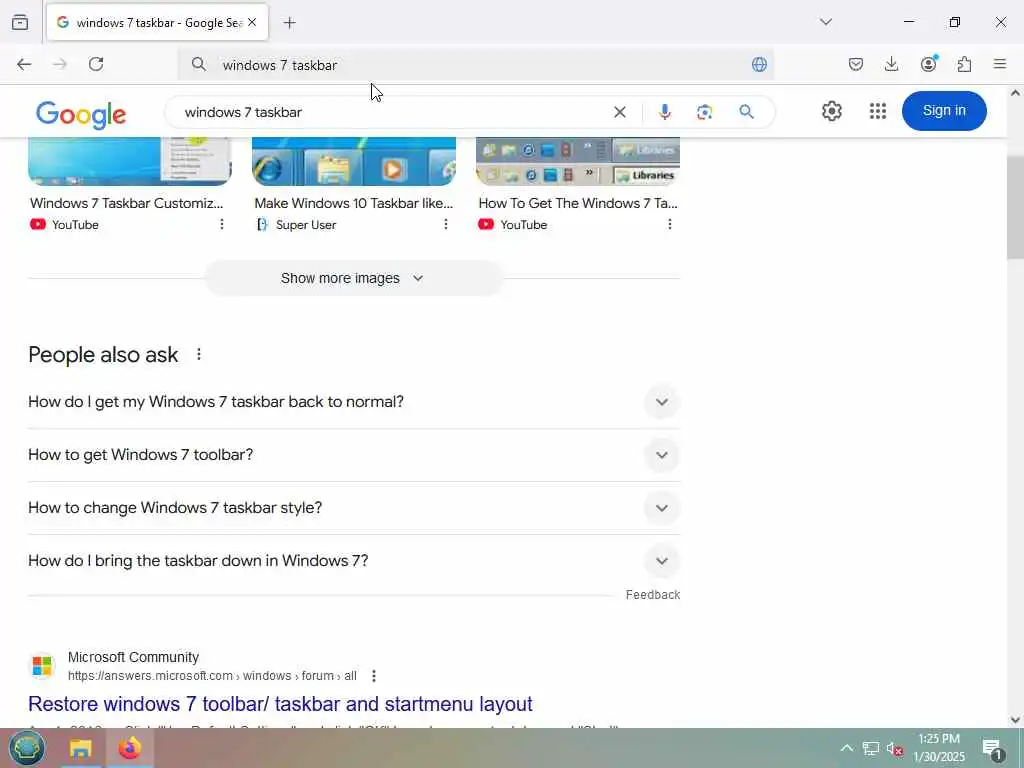Open options for Super User image result
Image resolution: width=1024 pixels, height=768 pixels.
click(x=446, y=225)
